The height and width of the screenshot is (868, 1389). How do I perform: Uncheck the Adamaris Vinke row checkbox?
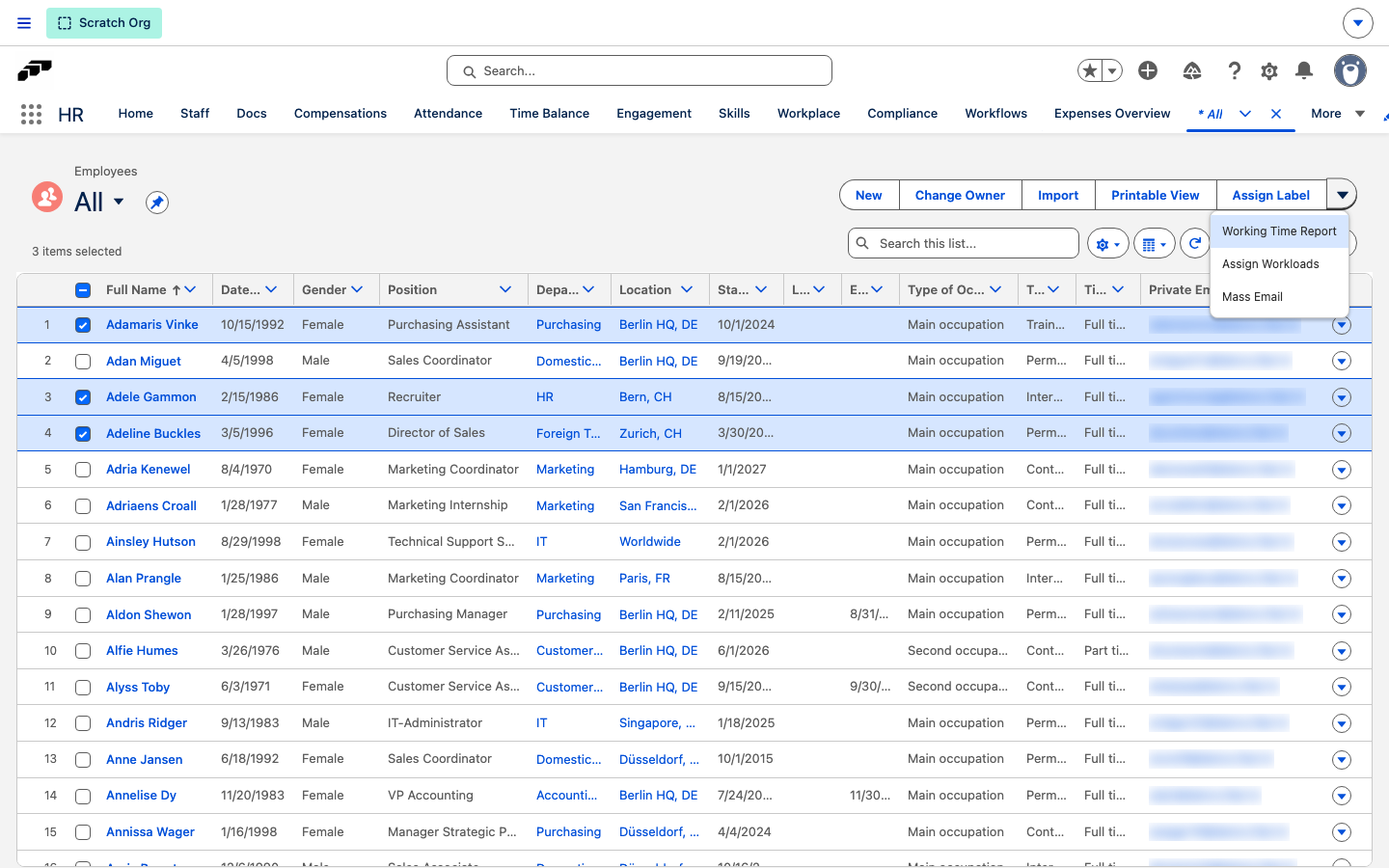click(x=83, y=325)
